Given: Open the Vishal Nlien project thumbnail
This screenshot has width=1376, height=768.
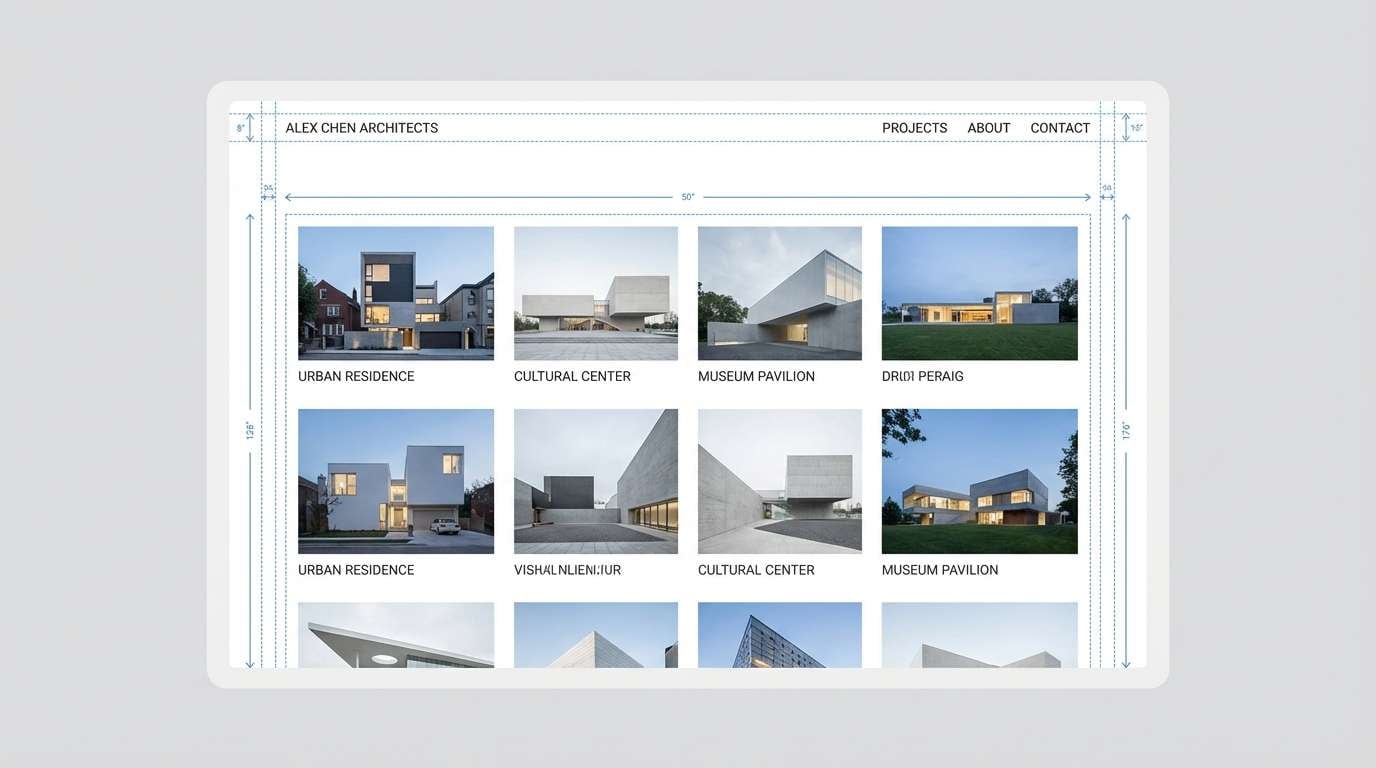Looking at the screenshot, I should pyautogui.click(x=596, y=480).
